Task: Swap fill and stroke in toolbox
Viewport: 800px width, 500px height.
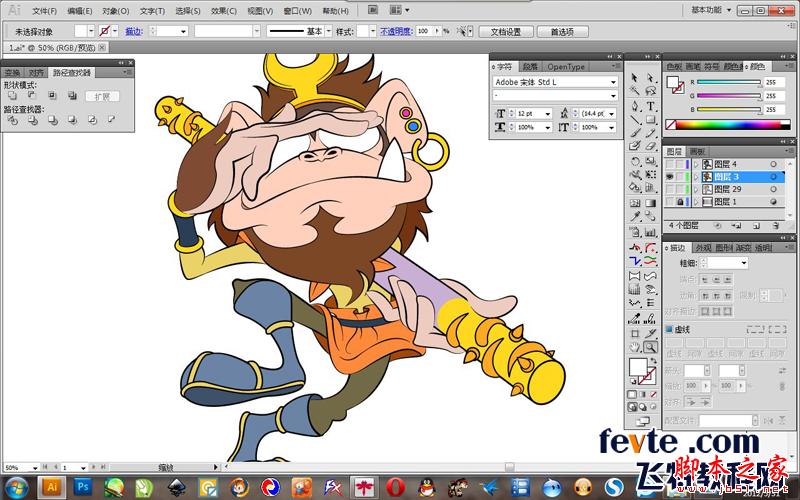Action: tap(653, 361)
